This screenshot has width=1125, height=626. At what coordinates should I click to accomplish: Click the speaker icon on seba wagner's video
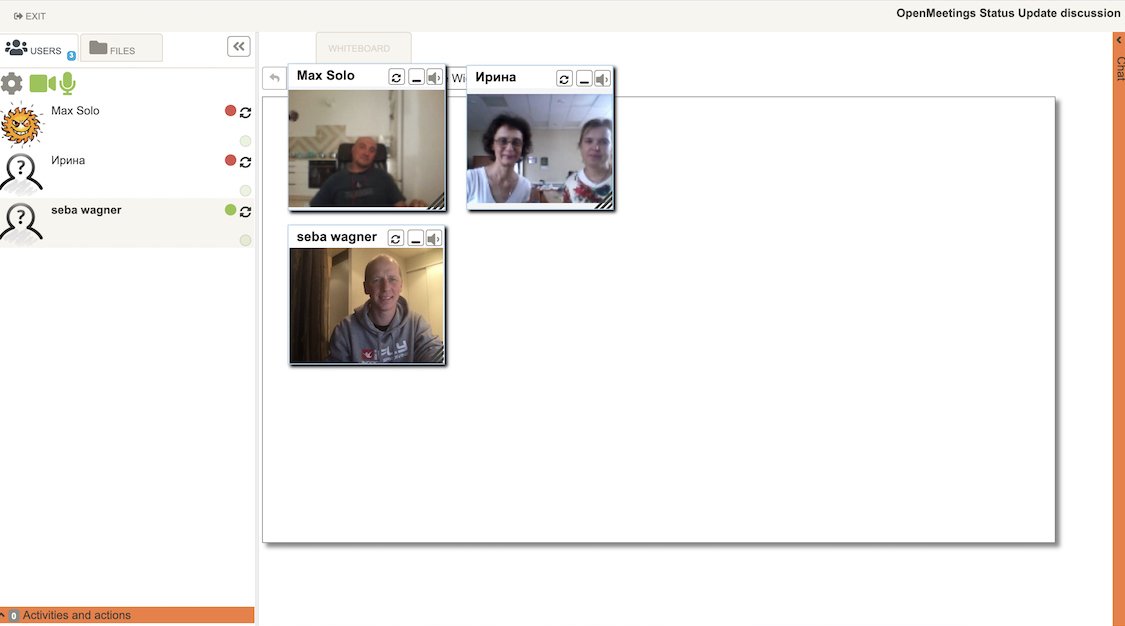point(434,238)
